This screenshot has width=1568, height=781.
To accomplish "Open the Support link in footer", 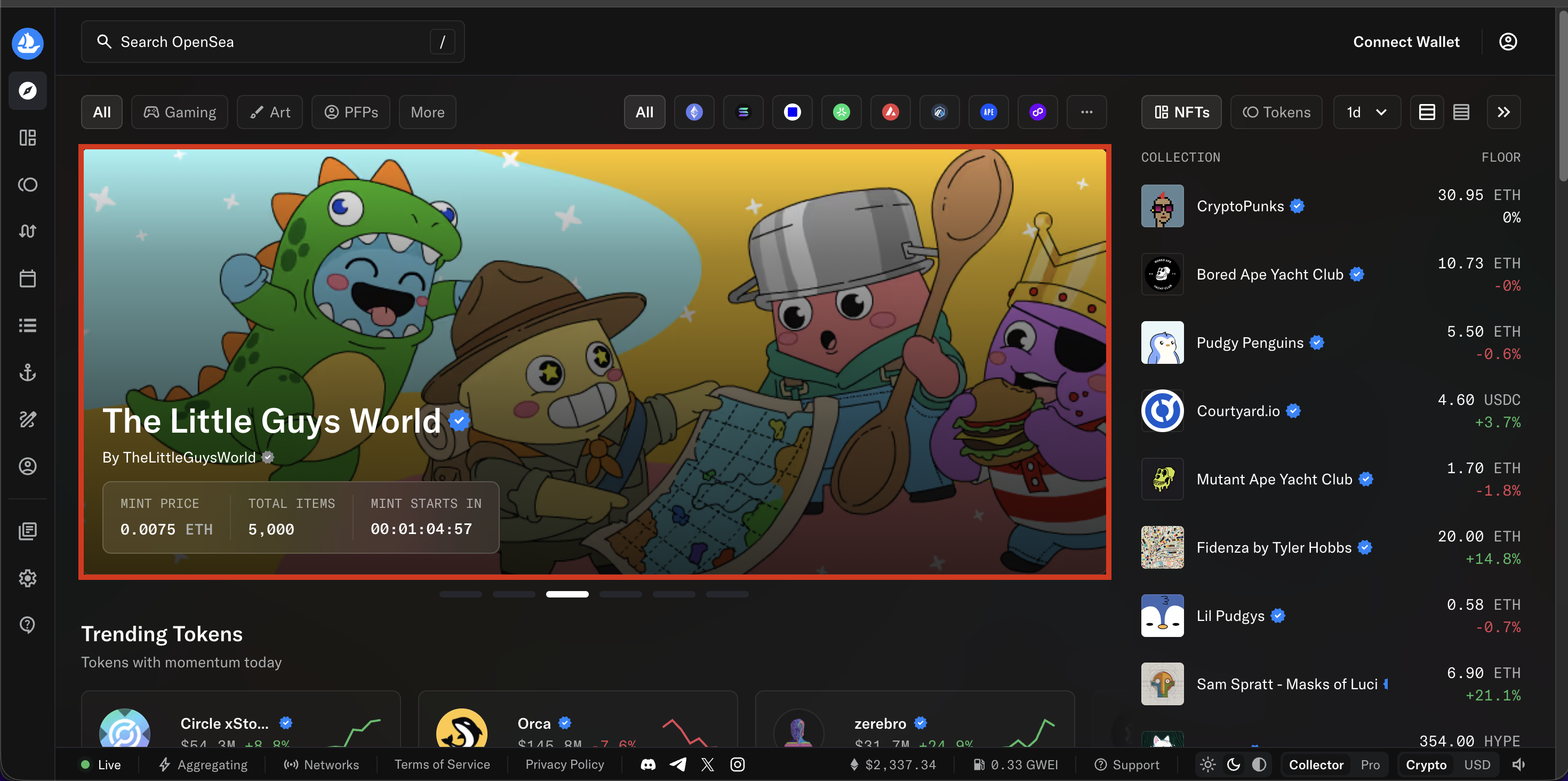I will click(x=1127, y=764).
